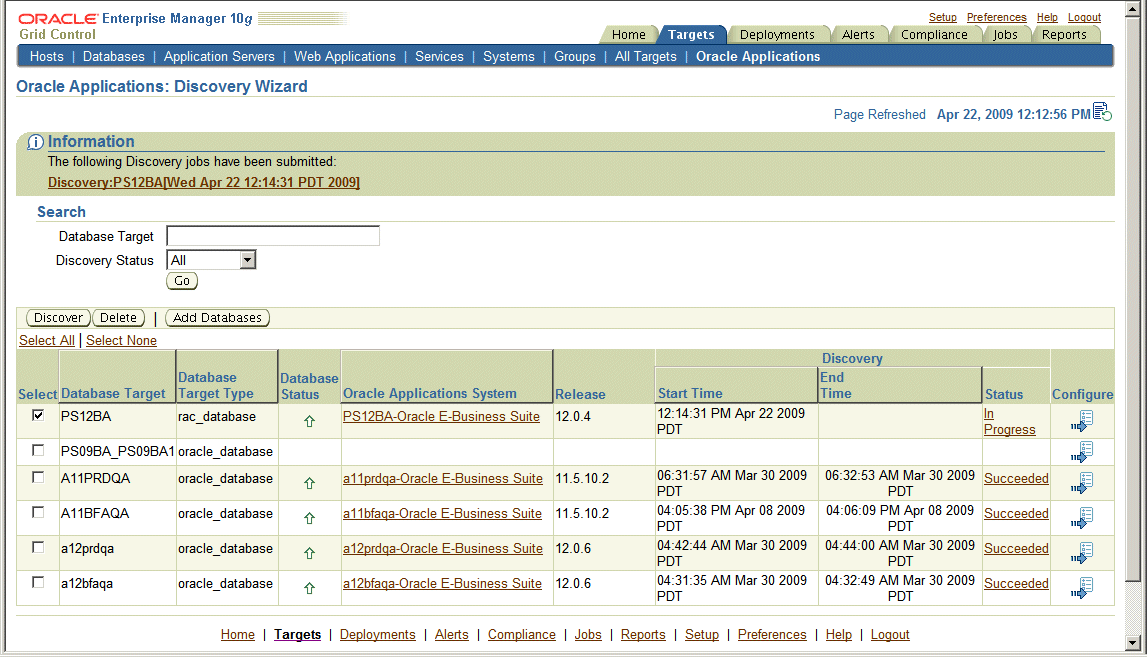
Task: Click the Help link in top header
Action: click(x=1047, y=17)
